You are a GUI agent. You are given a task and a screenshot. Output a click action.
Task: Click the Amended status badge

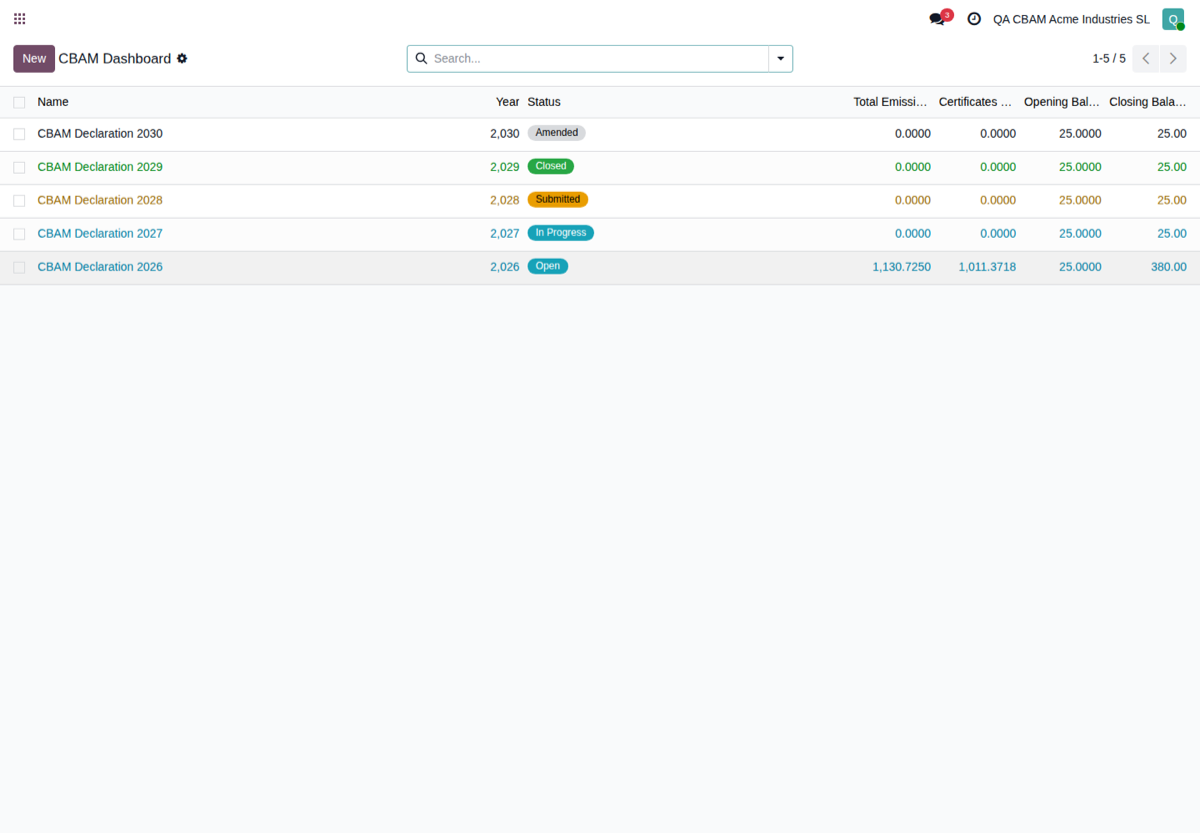557,133
